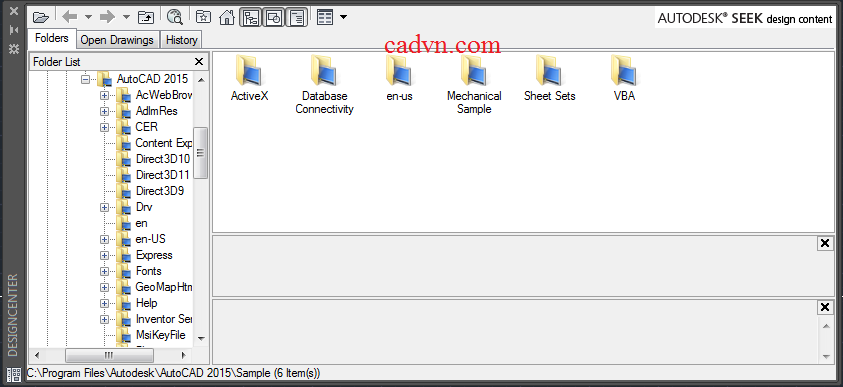Open the Database Connectivity folder icon

(324, 71)
